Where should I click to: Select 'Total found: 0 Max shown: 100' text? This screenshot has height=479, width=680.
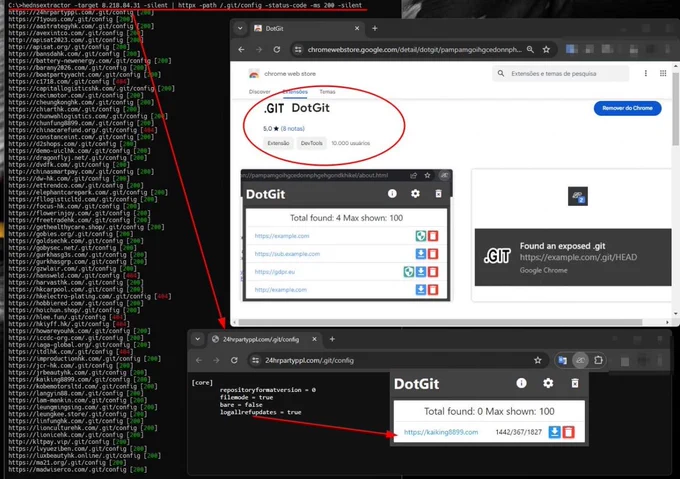(x=489, y=411)
